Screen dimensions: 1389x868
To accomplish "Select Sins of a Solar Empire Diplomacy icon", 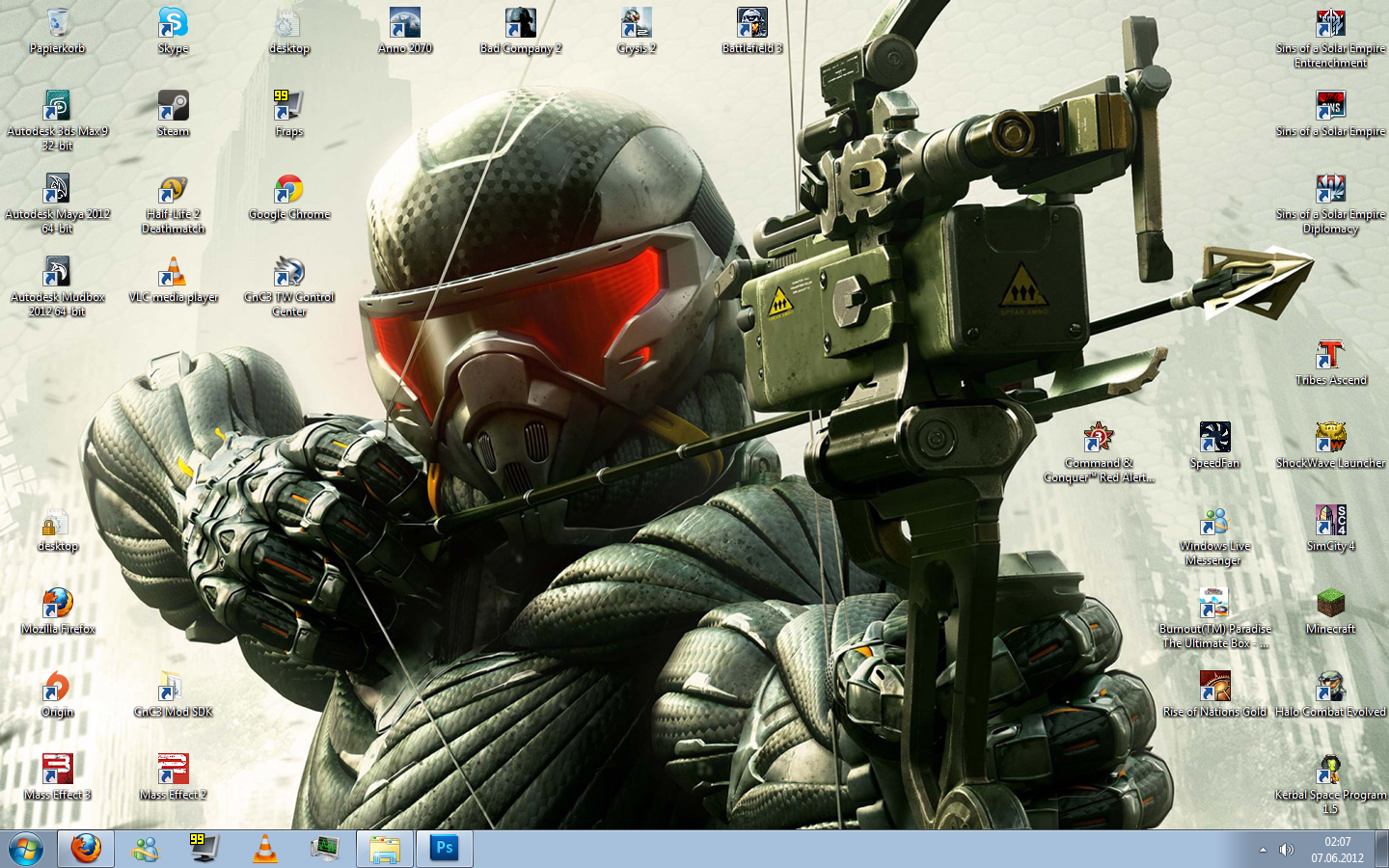I will coord(1330,203).
